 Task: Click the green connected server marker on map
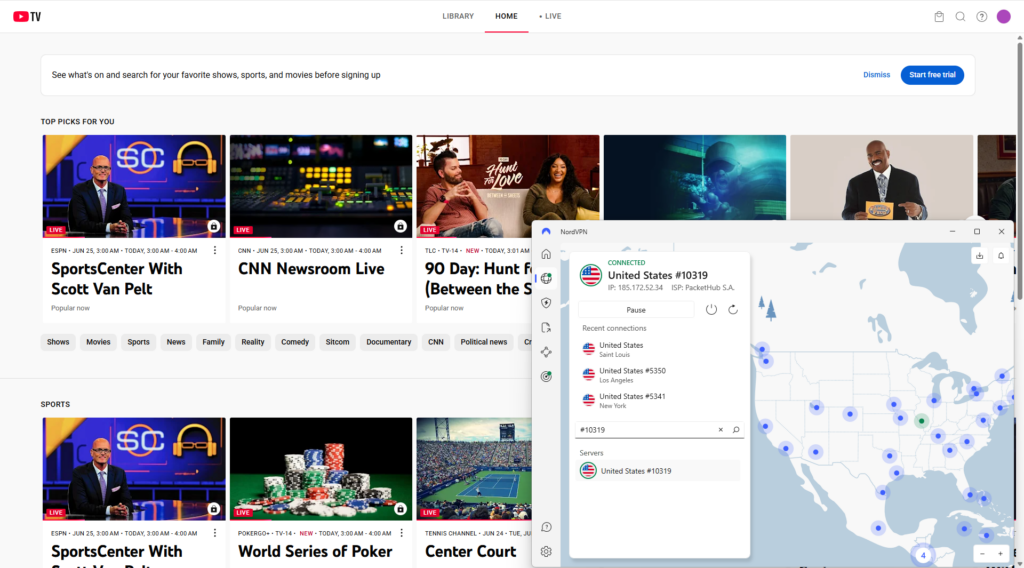tap(921, 421)
